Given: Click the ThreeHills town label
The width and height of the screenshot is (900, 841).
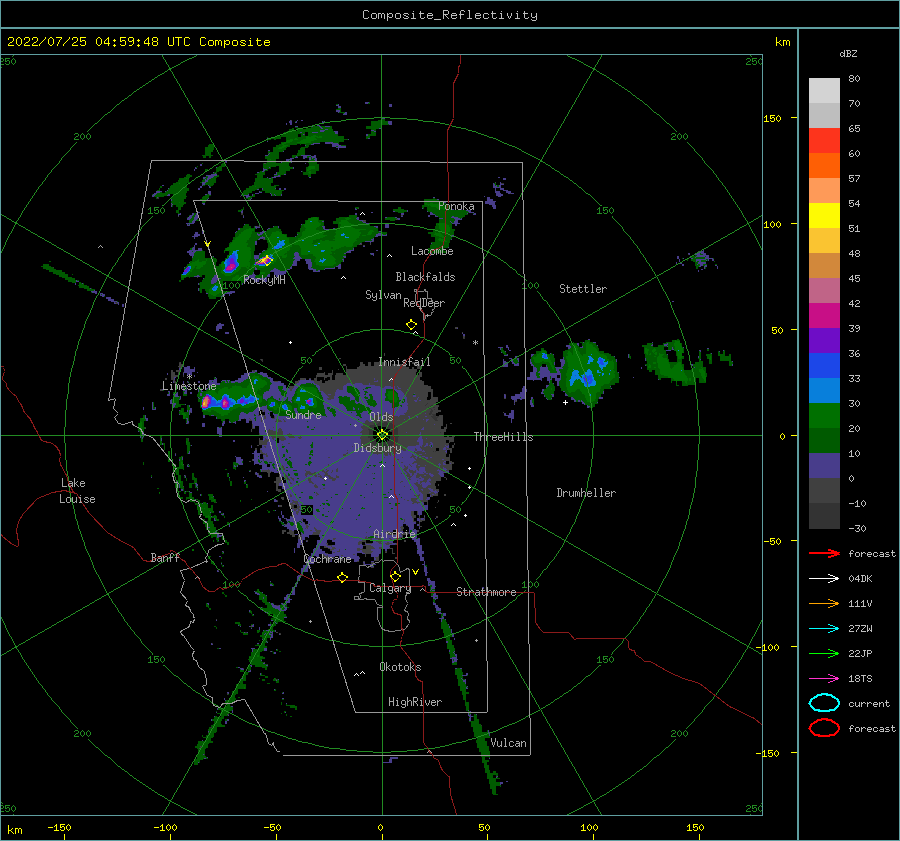Looking at the screenshot, I should pyautogui.click(x=503, y=437).
